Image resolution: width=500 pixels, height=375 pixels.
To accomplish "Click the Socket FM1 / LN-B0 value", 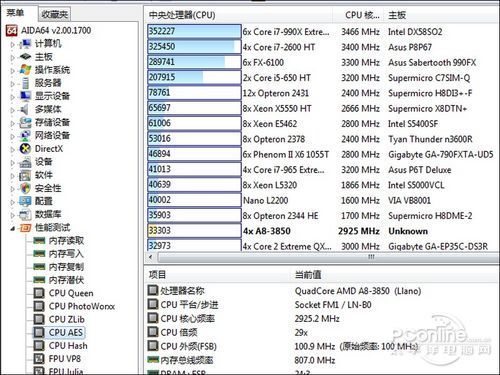I will [333, 305].
